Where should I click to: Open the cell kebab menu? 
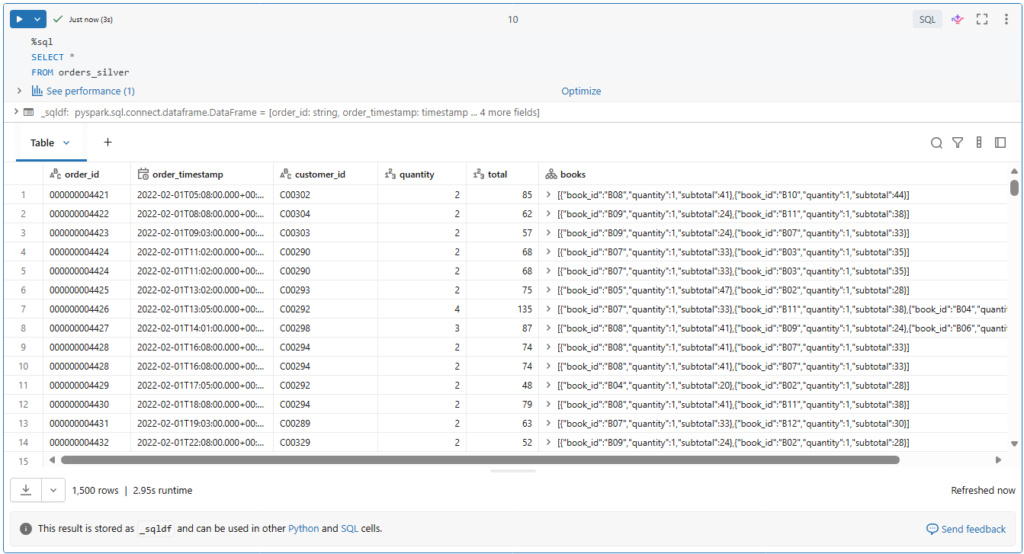pos(1006,19)
